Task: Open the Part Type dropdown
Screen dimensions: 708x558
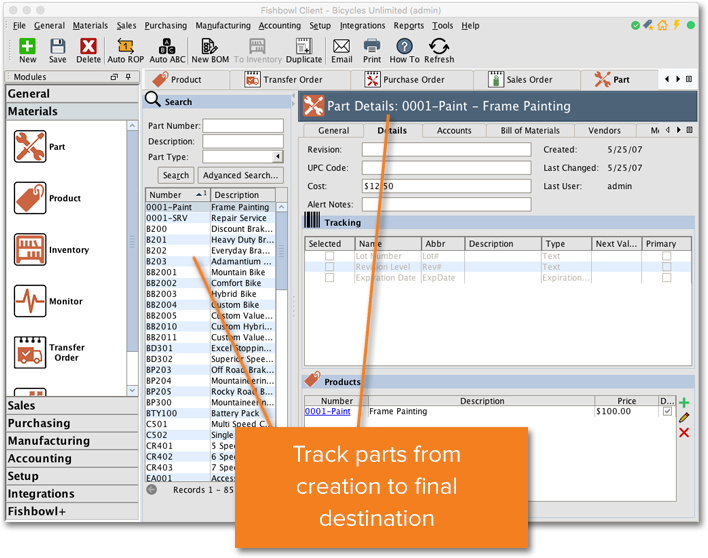Action: click(278, 157)
